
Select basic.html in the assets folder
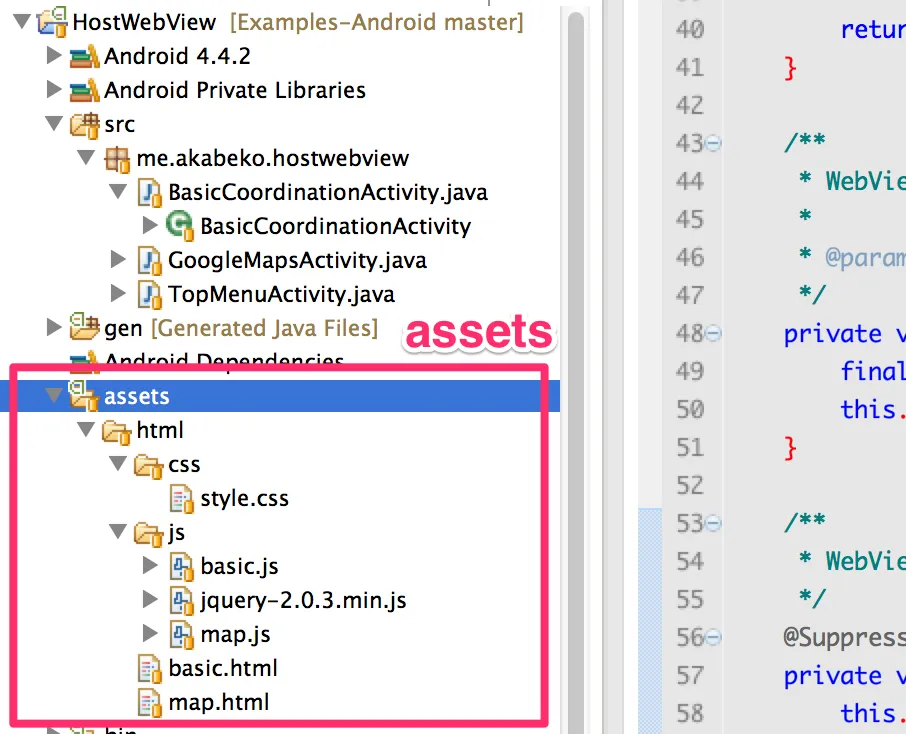point(222,668)
